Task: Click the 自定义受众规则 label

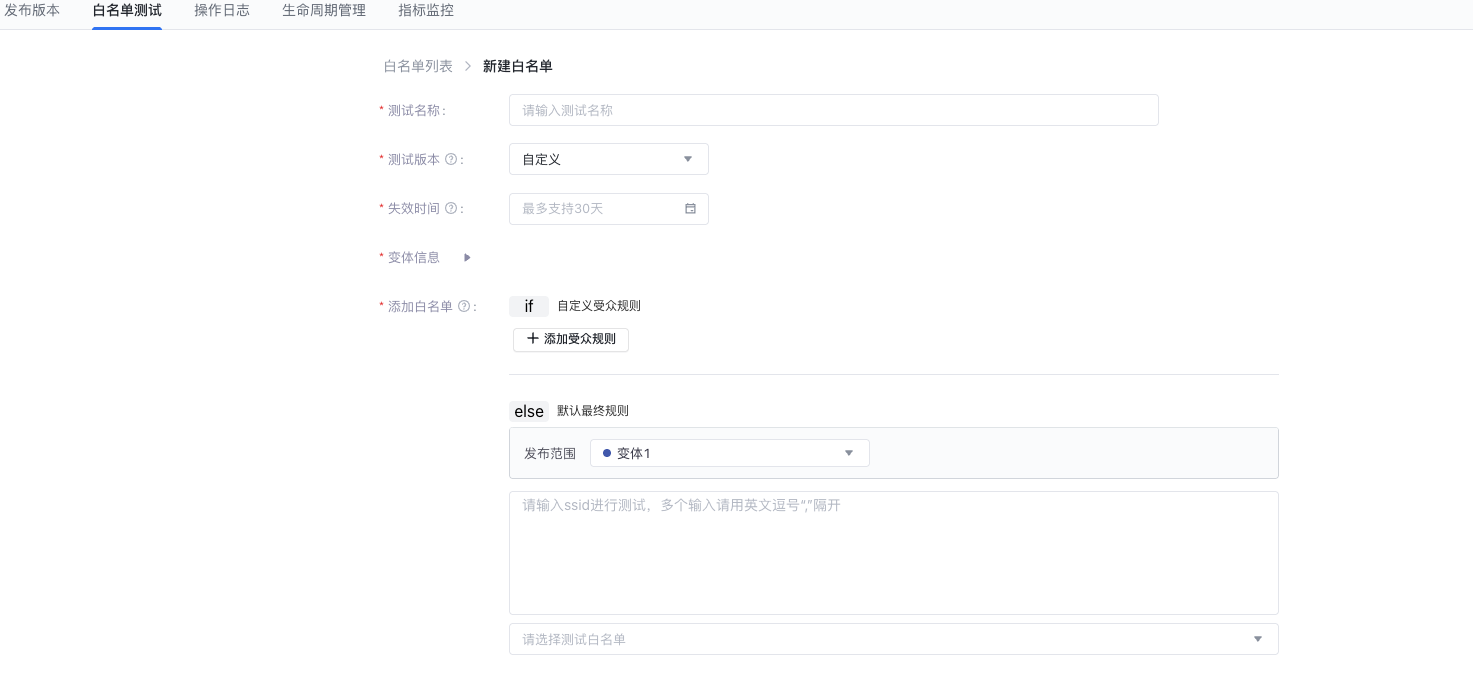Action: tap(599, 306)
